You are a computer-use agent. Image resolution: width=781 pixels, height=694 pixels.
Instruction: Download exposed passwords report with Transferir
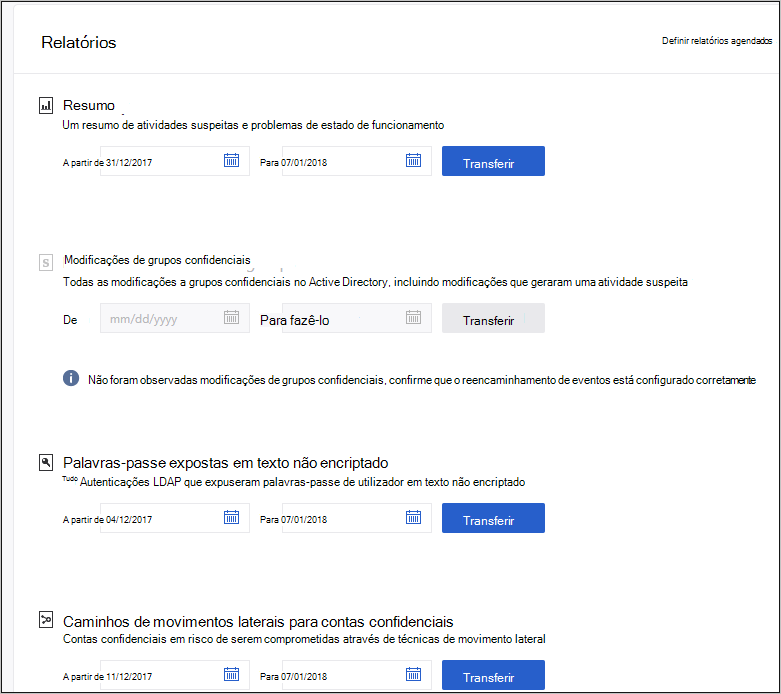[493, 518]
